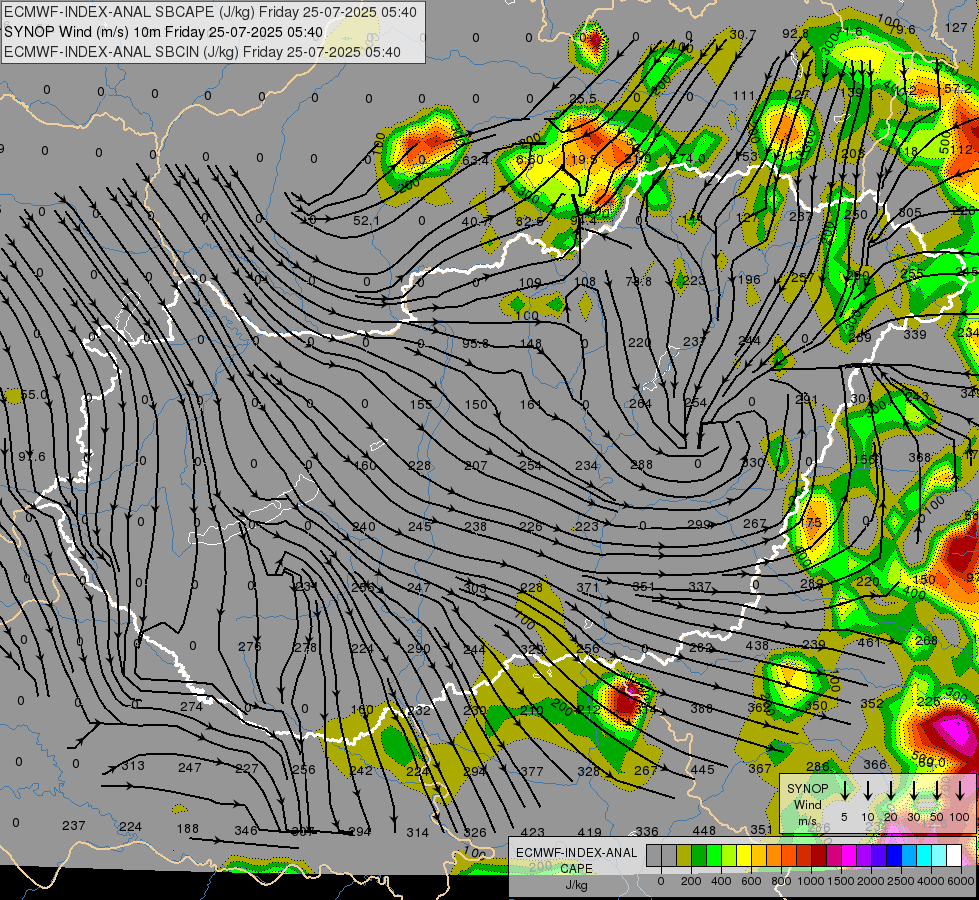Click the '63.4' value on the map
The image size is (979, 900).
click(475, 161)
